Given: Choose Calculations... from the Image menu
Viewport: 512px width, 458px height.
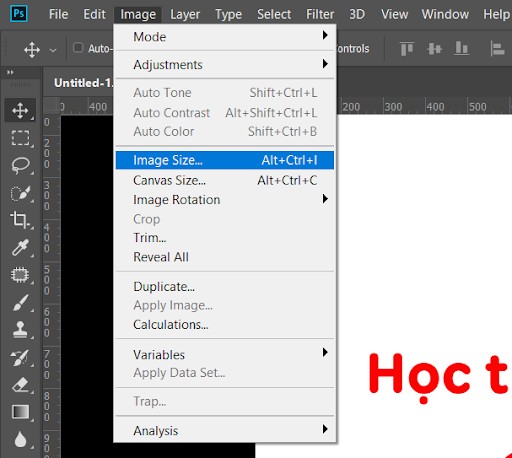Looking at the screenshot, I should pyautogui.click(x=225, y=324).
